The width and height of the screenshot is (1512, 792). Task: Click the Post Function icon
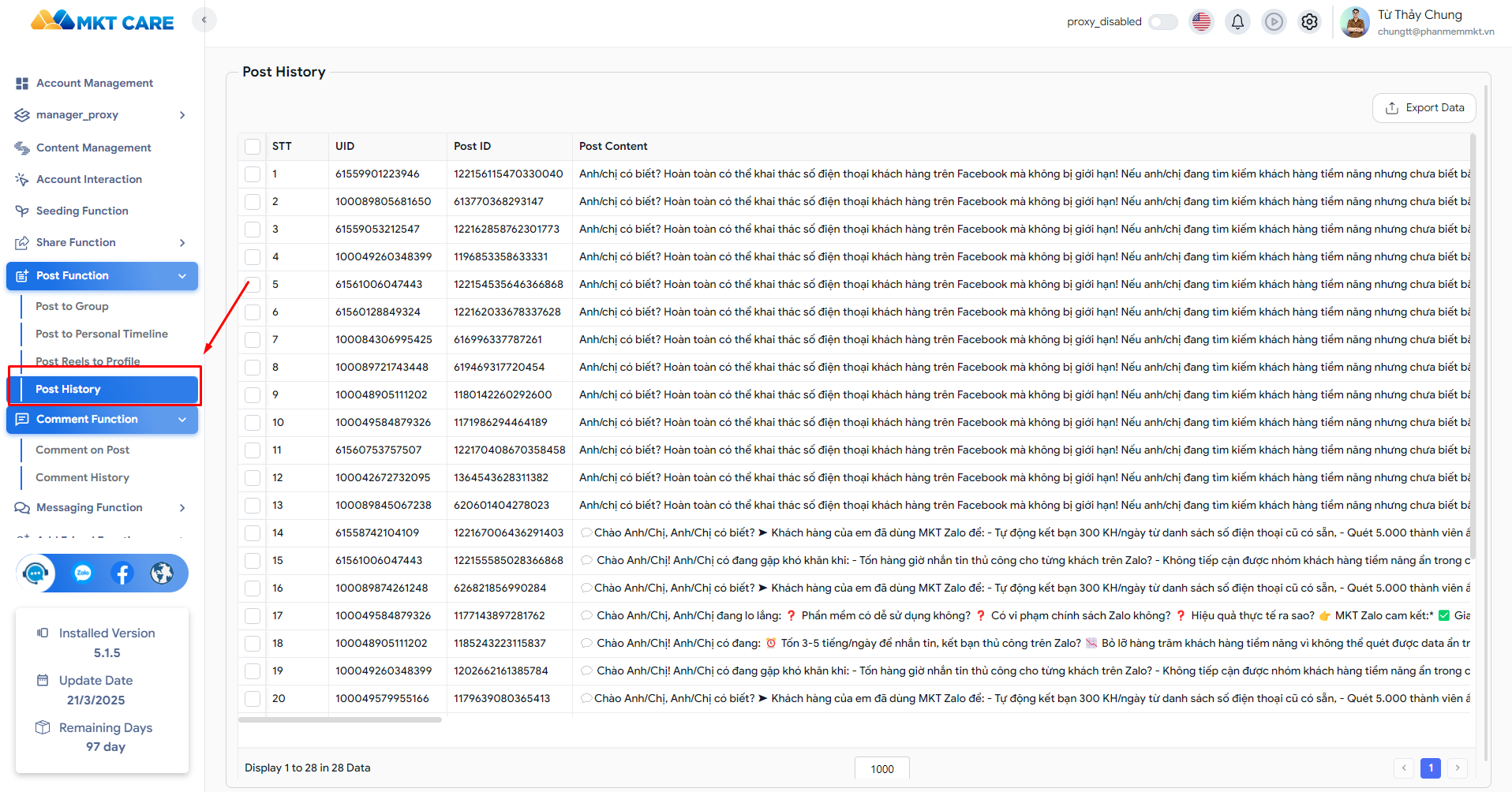[22, 275]
